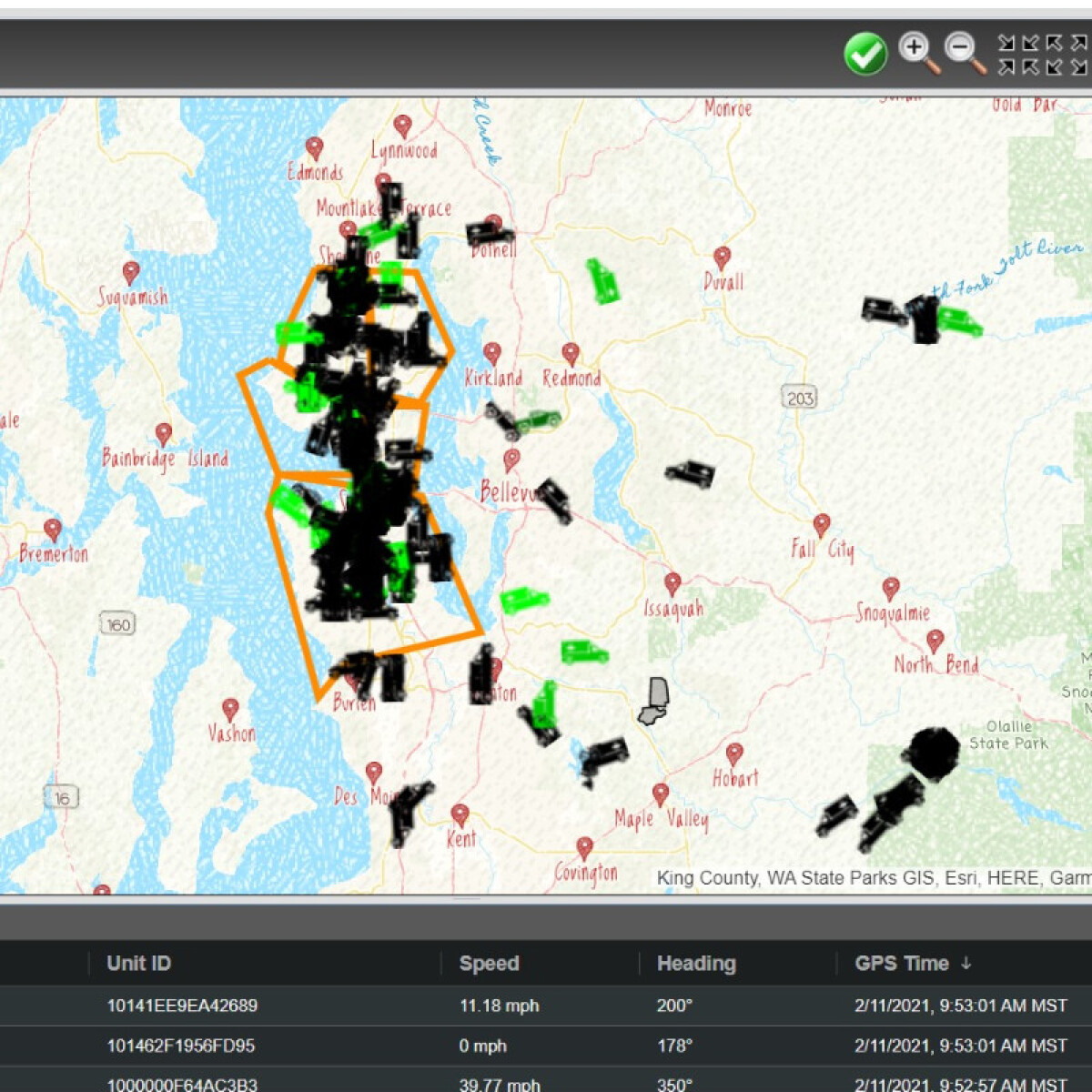Click the Maple Valley map pin
This screenshot has width=1092, height=1092.
661,794
